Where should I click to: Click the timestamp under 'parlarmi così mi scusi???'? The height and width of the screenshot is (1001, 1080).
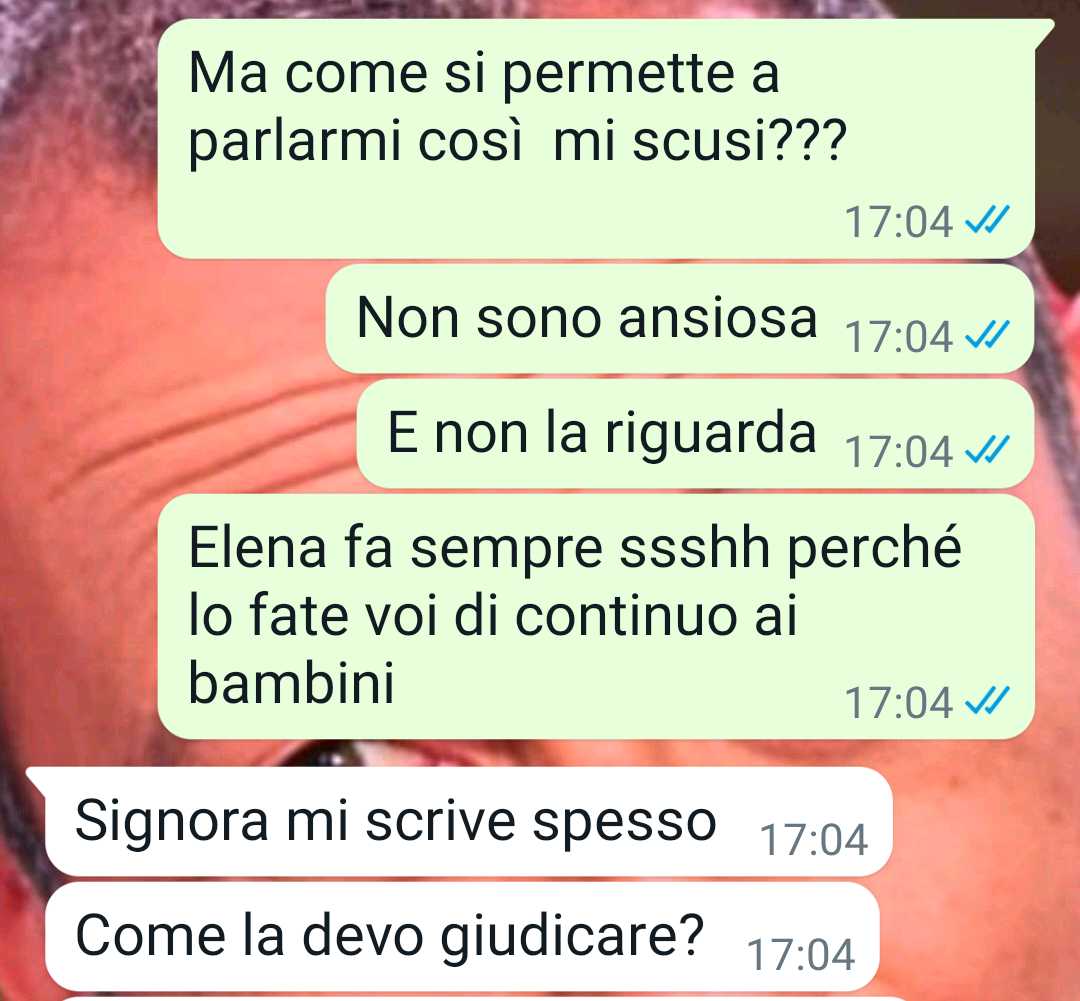[899, 222]
